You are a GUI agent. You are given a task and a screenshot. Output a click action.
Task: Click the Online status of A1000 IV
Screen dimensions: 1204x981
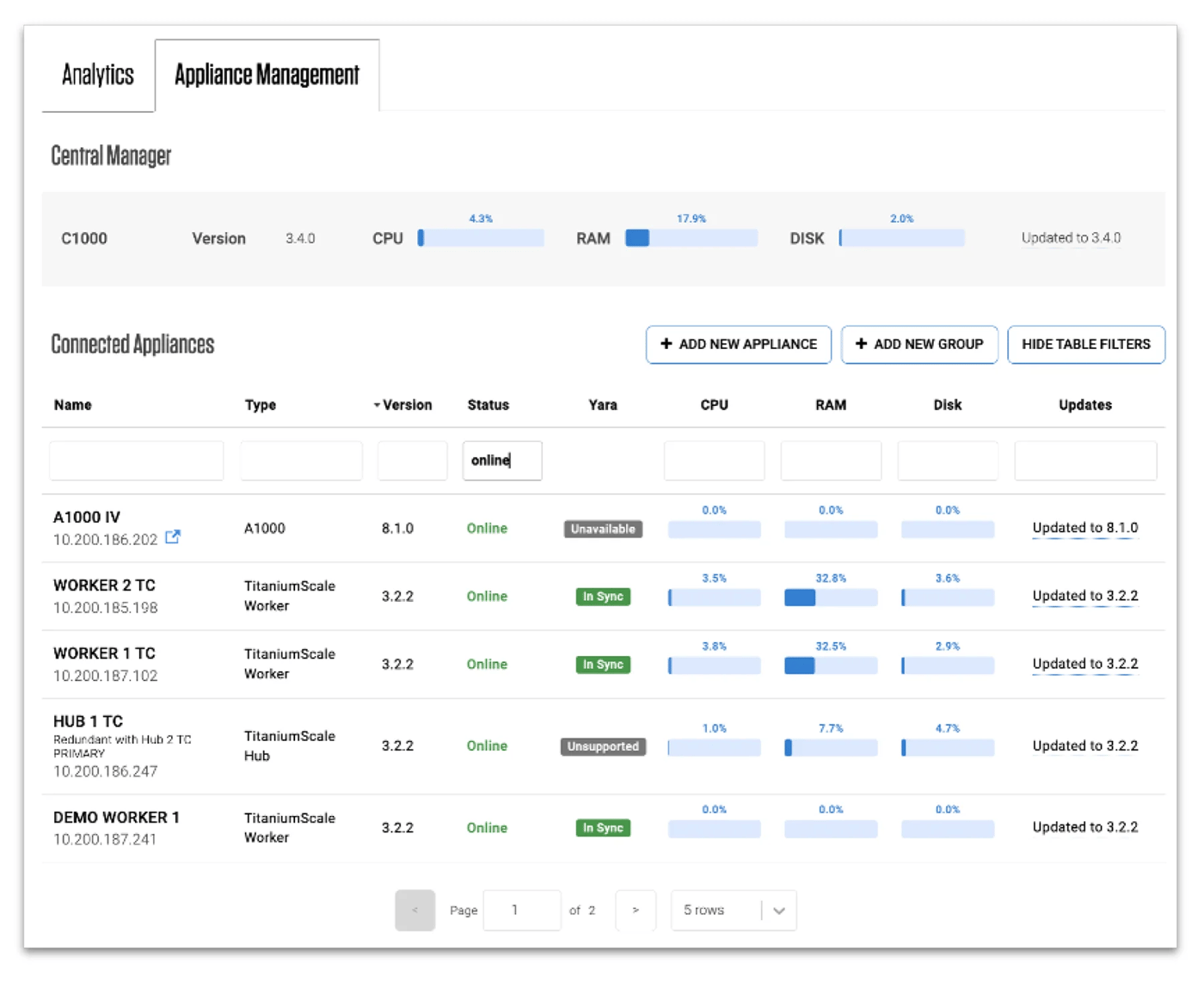487,529
